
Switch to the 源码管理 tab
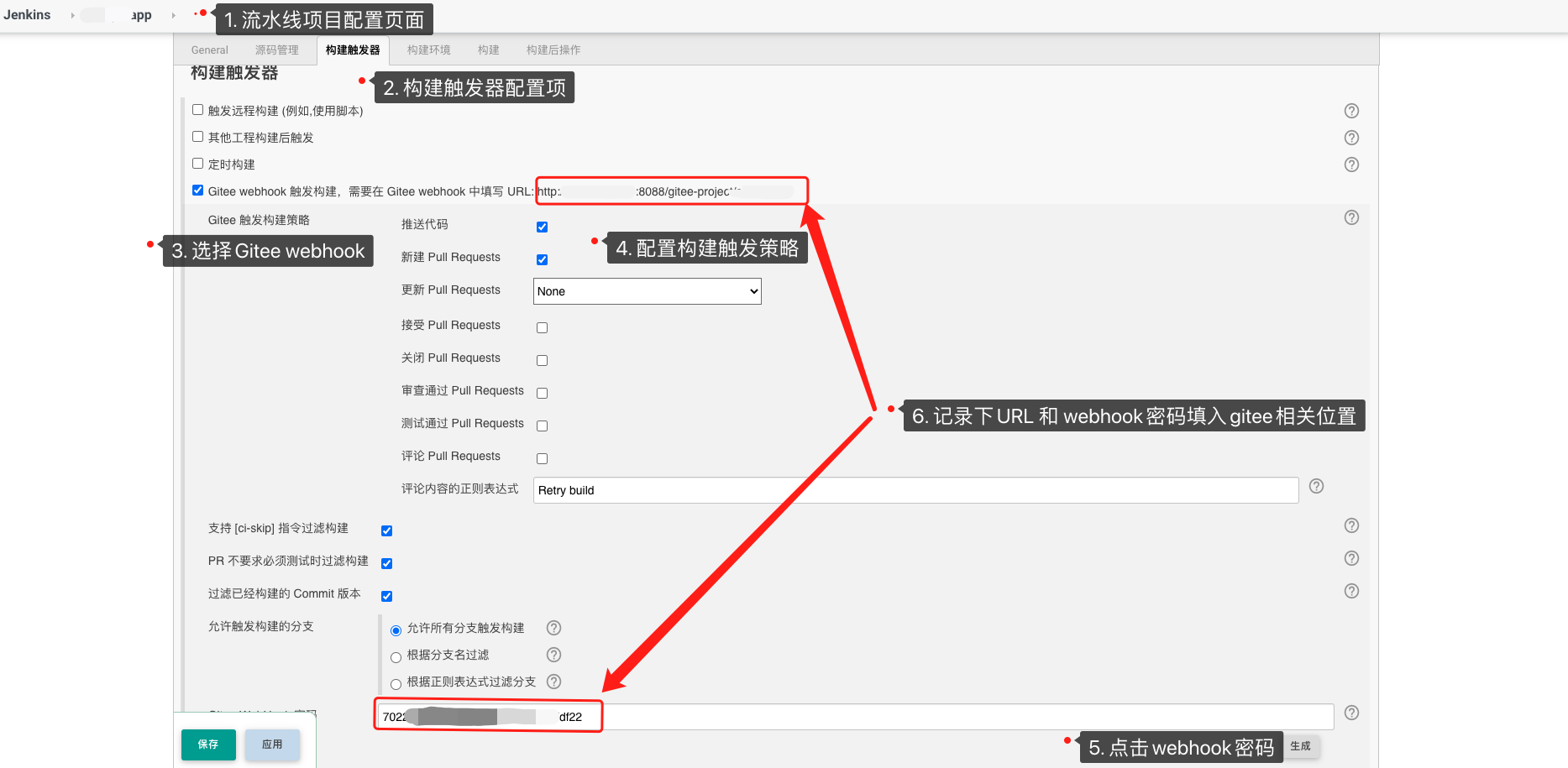[276, 50]
